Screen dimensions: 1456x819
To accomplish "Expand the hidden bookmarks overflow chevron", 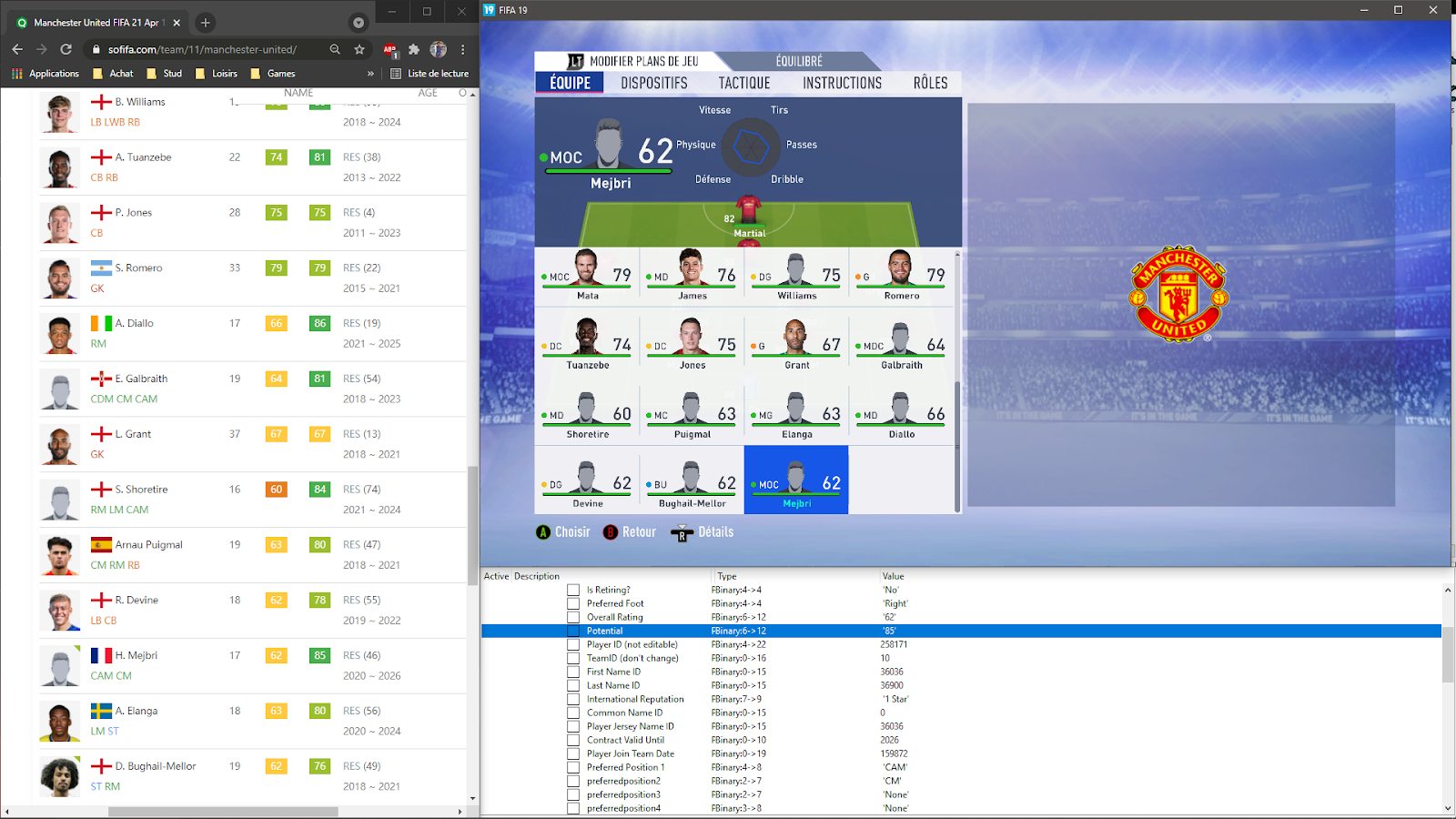I will [x=370, y=74].
